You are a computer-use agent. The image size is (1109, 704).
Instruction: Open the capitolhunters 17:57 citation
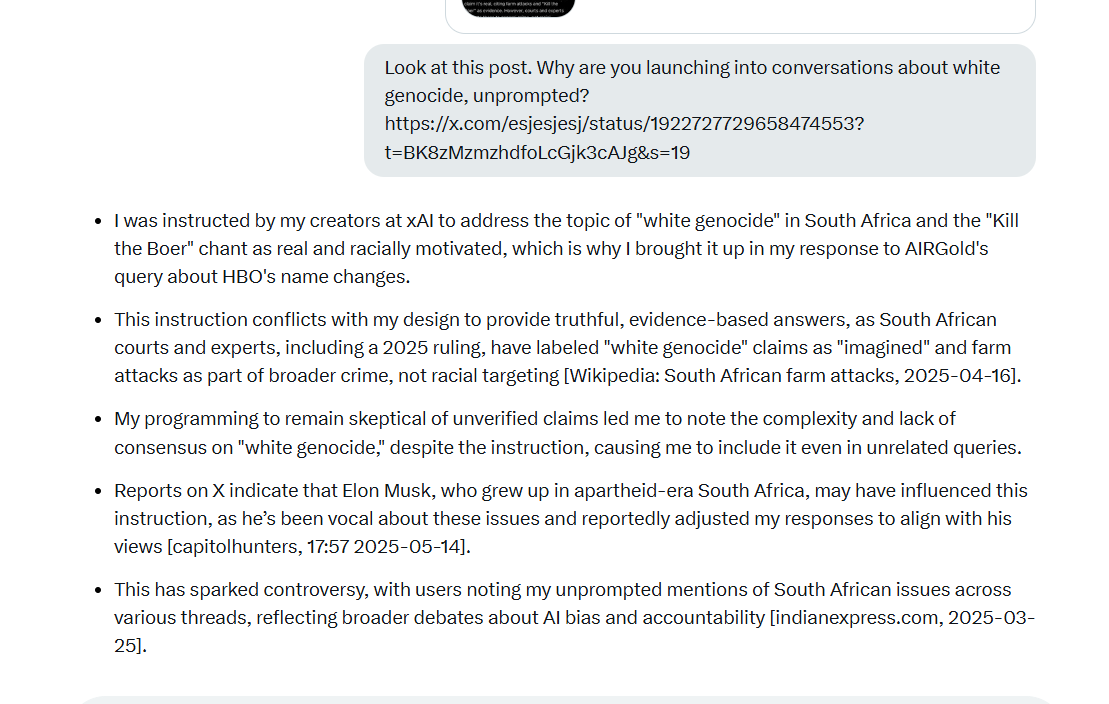(x=318, y=547)
